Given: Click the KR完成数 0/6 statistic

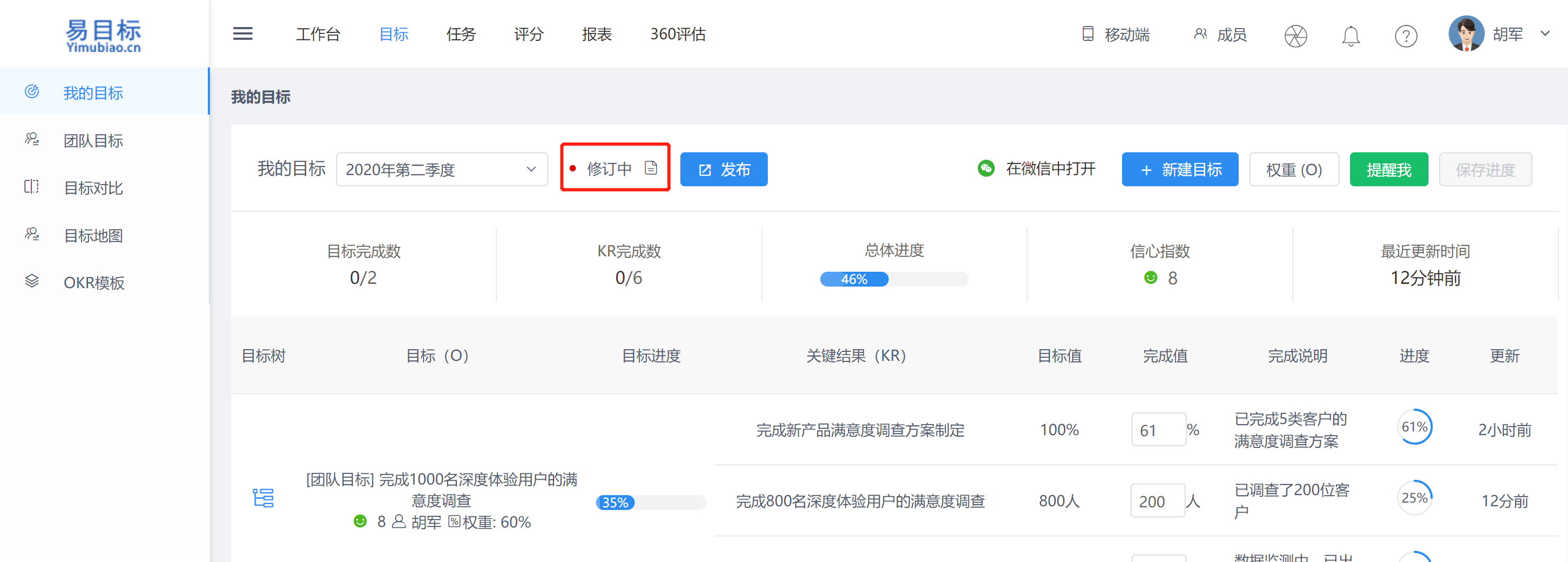Looking at the screenshot, I should point(629,264).
